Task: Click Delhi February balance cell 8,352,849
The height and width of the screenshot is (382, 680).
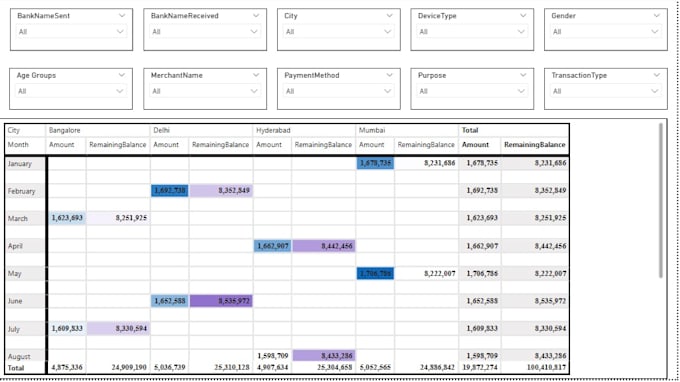Action: point(221,190)
